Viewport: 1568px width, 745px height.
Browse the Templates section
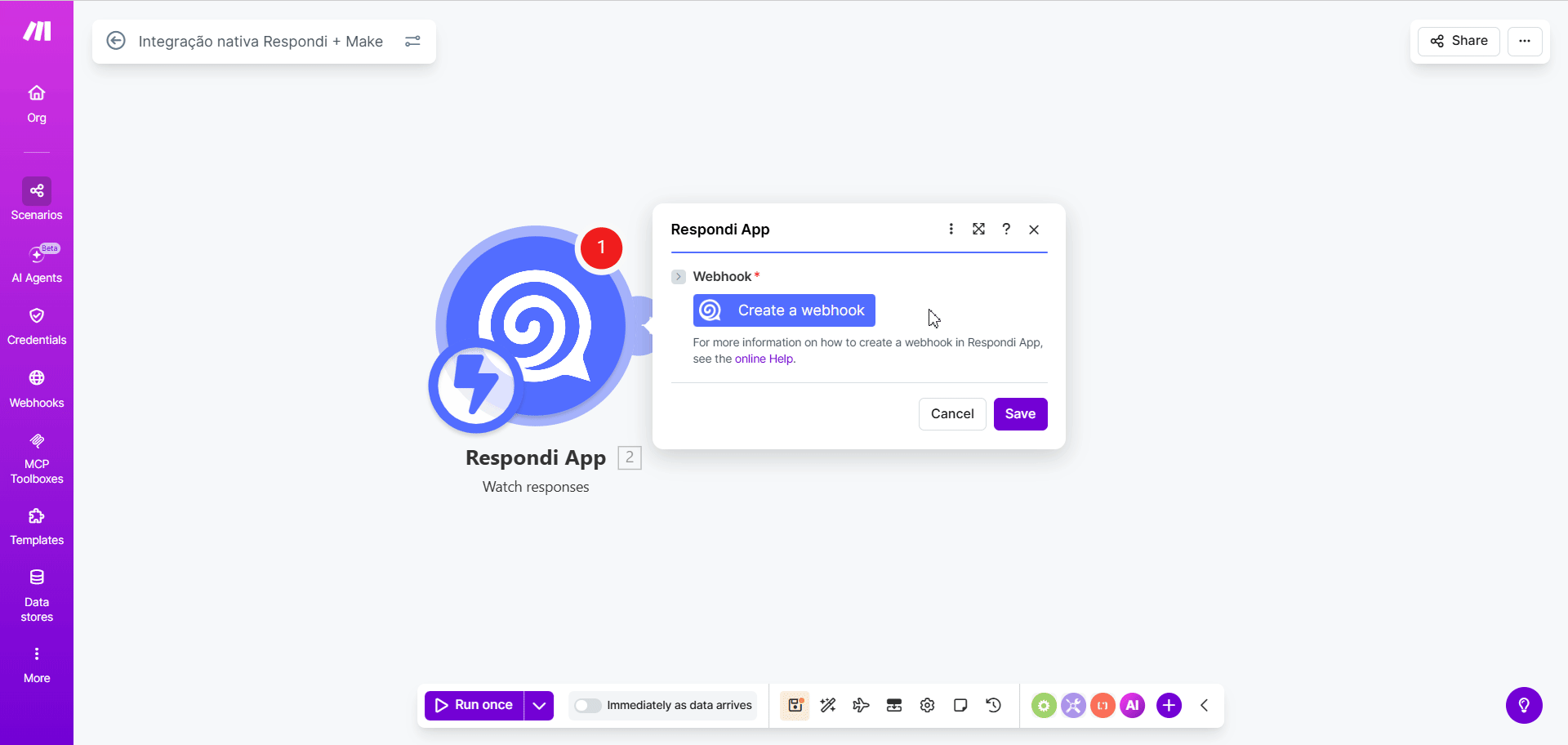point(37,527)
